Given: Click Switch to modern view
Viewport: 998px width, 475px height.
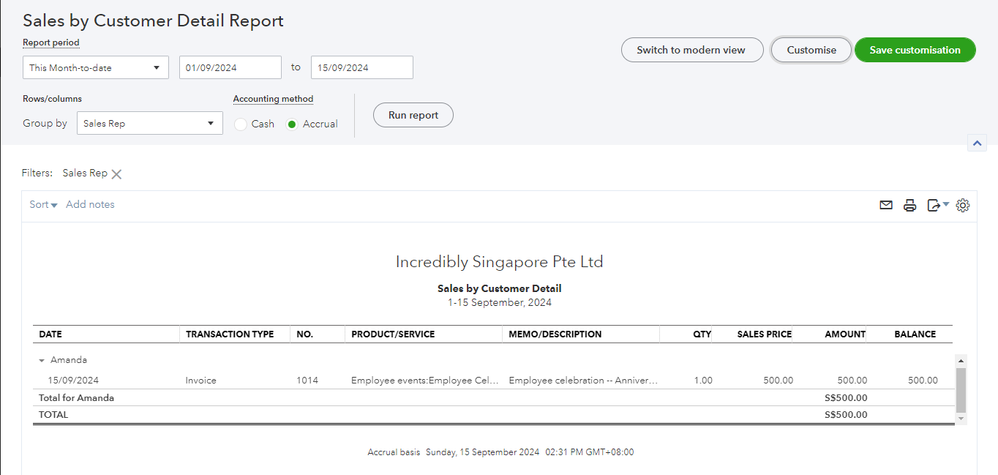Looking at the screenshot, I should [x=692, y=50].
